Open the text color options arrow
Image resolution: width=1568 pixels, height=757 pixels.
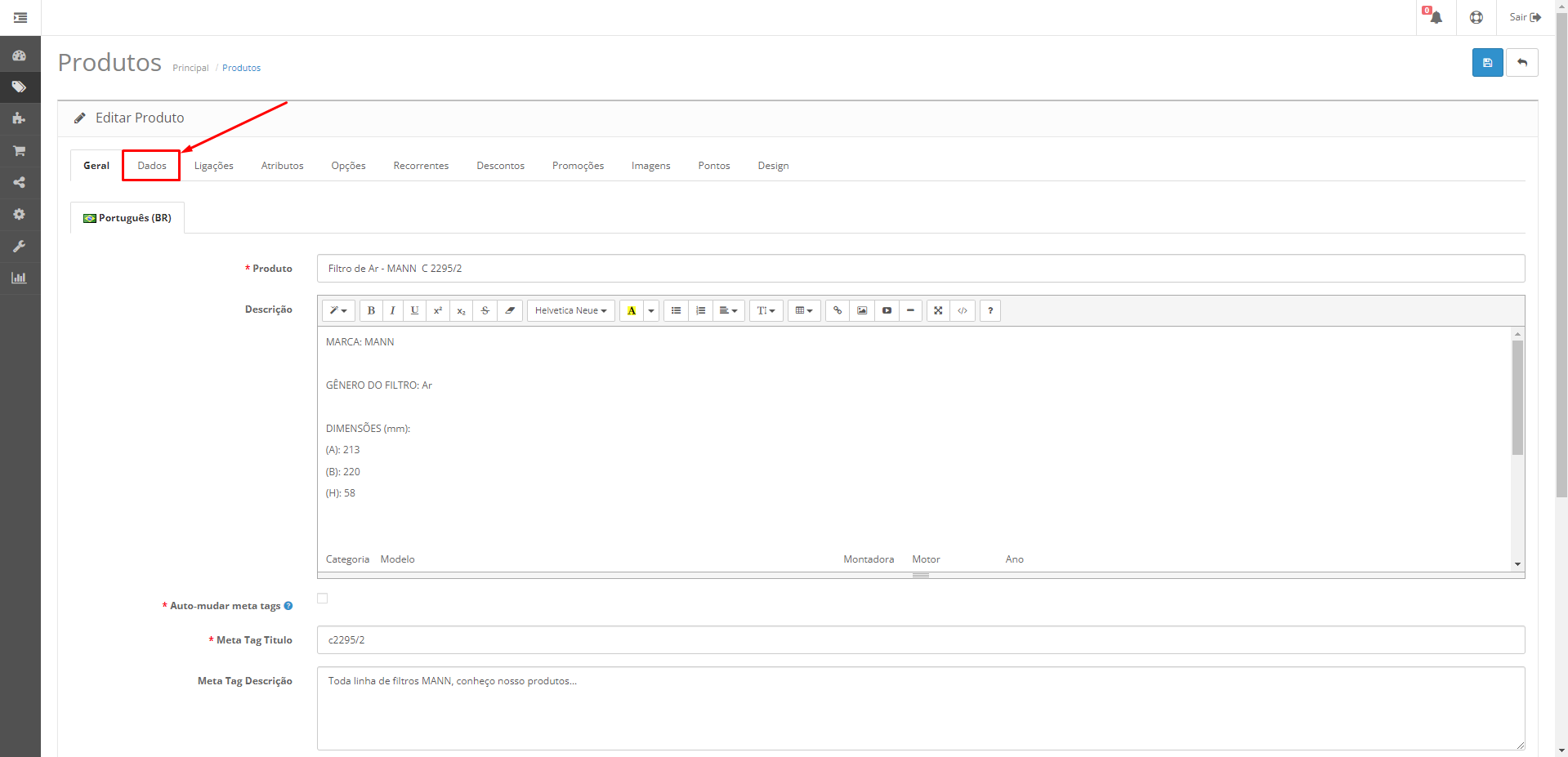(x=651, y=310)
